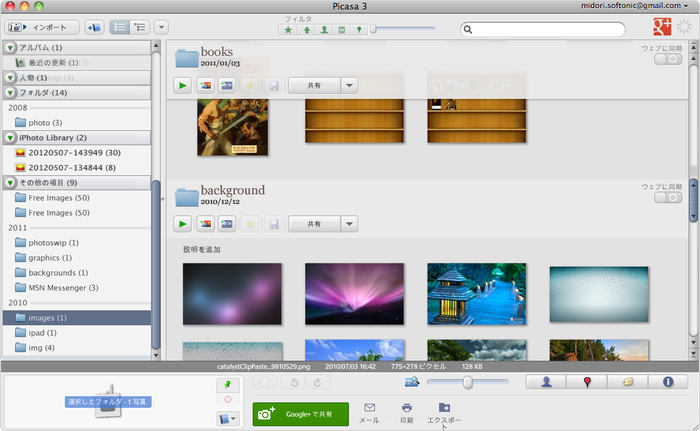Open 共有 dropdown arrow in books folder

point(350,85)
